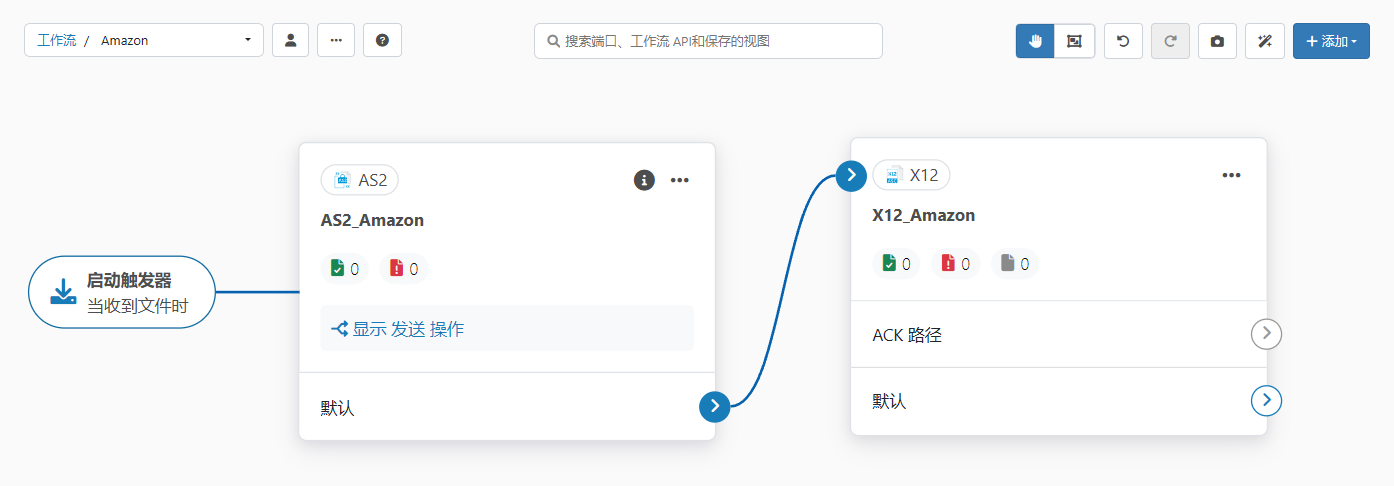This screenshot has height=486, width=1394.
Task: Open the X12_Amazon three-dot menu
Action: [x=1231, y=175]
